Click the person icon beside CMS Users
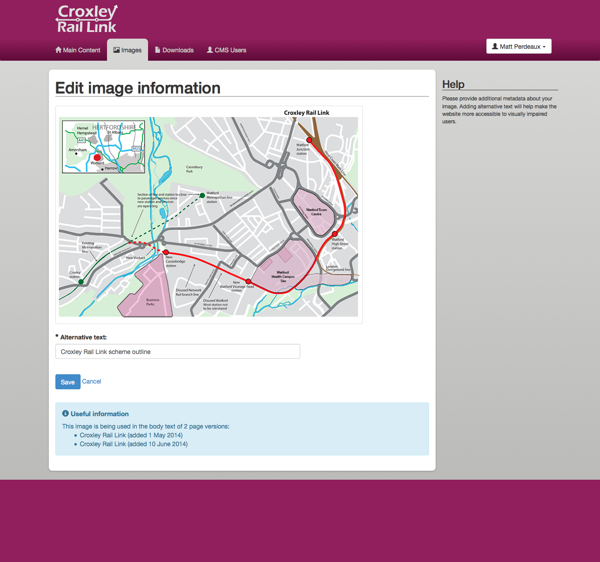The width and height of the screenshot is (600, 562). point(210,50)
